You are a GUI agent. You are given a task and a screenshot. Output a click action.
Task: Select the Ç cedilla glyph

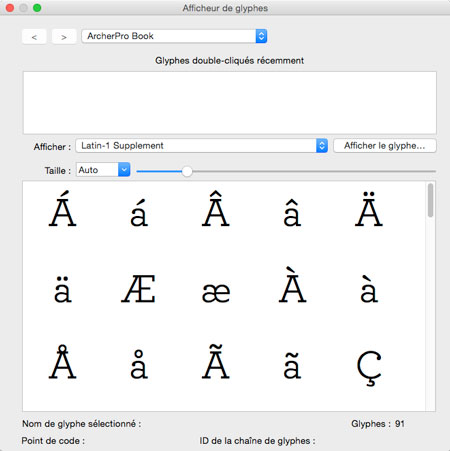[x=369, y=368]
